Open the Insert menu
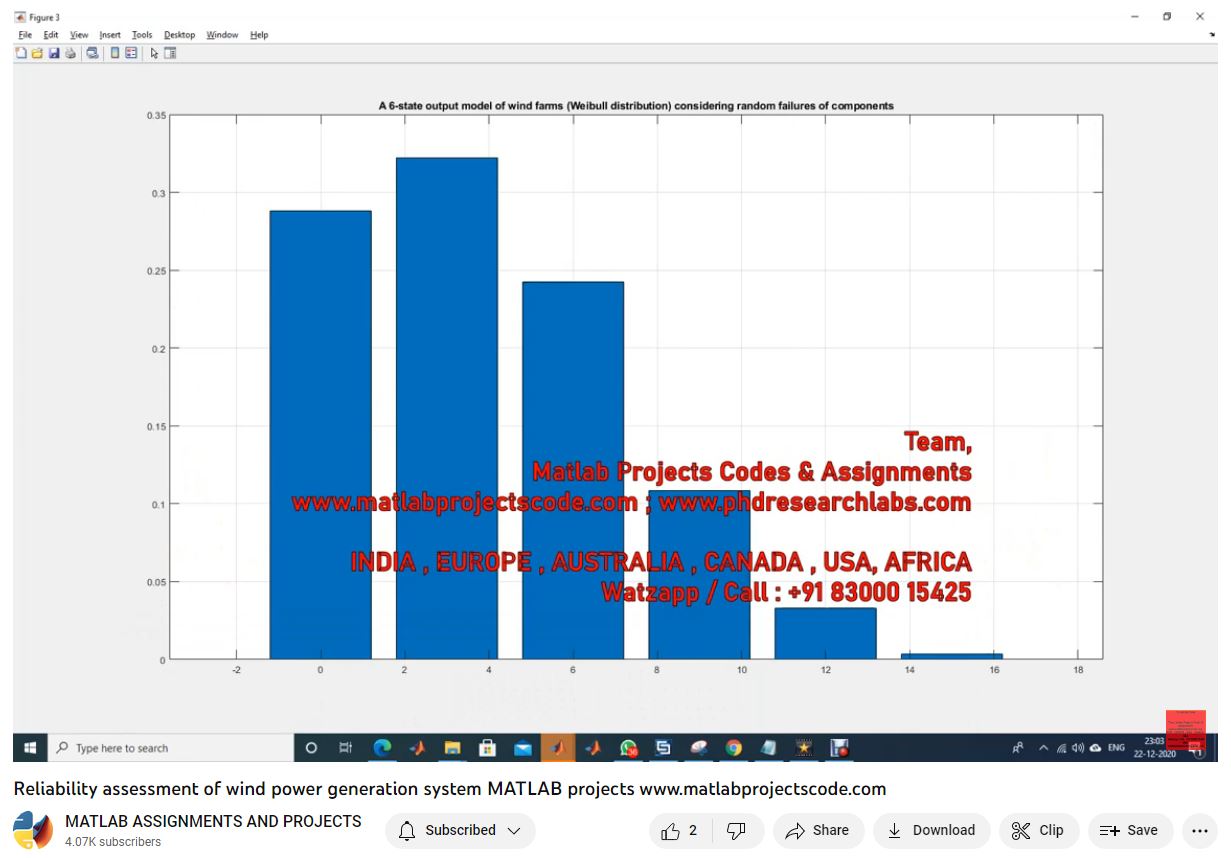 (110, 35)
